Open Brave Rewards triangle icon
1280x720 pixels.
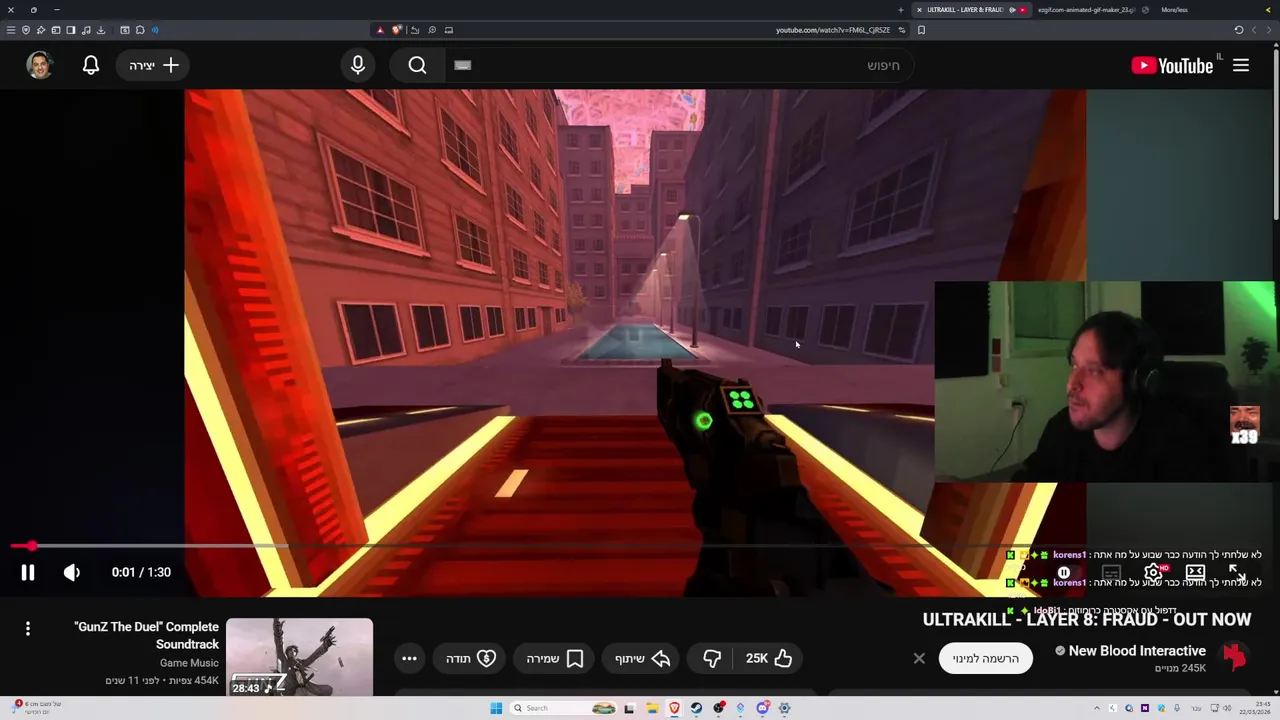[x=380, y=30]
